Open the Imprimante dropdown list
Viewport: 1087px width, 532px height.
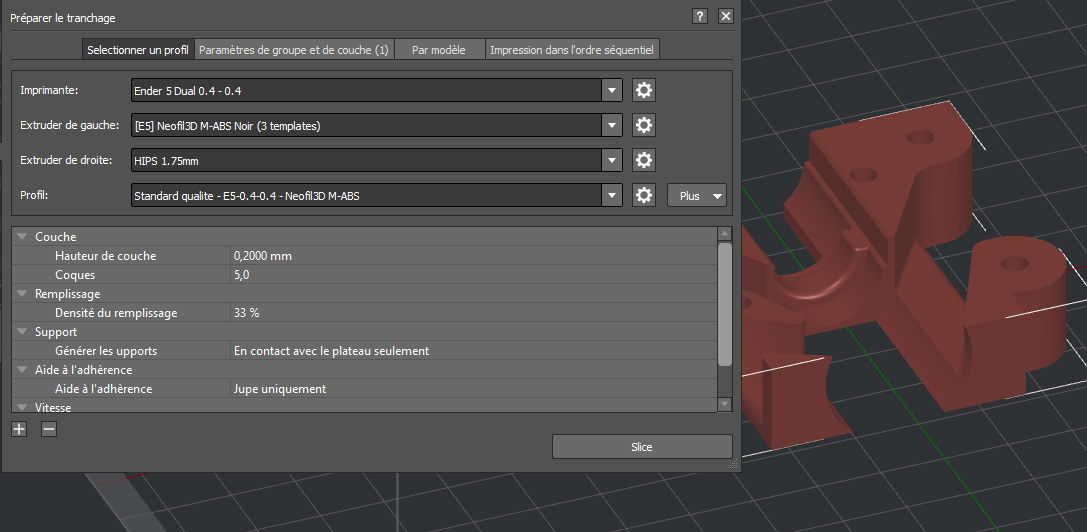click(x=611, y=90)
